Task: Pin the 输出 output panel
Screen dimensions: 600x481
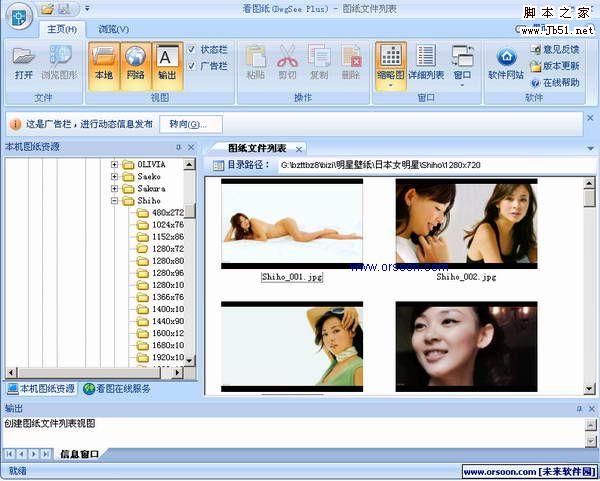Action: tap(579, 409)
